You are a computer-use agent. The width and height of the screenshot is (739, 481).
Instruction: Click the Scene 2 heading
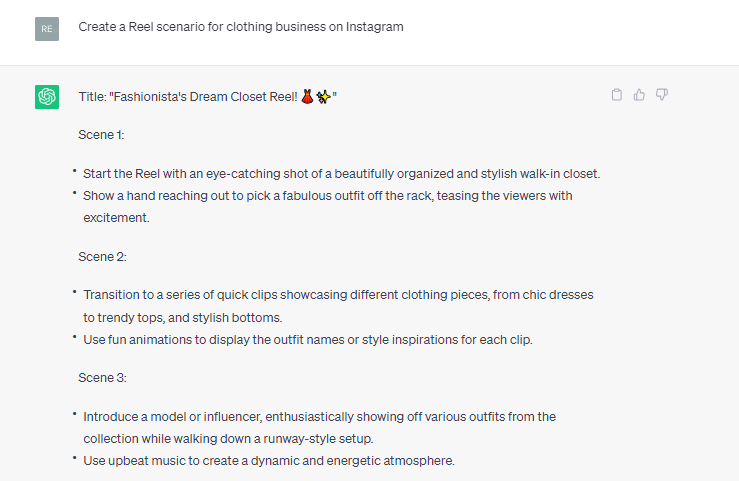click(x=102, y=257)
